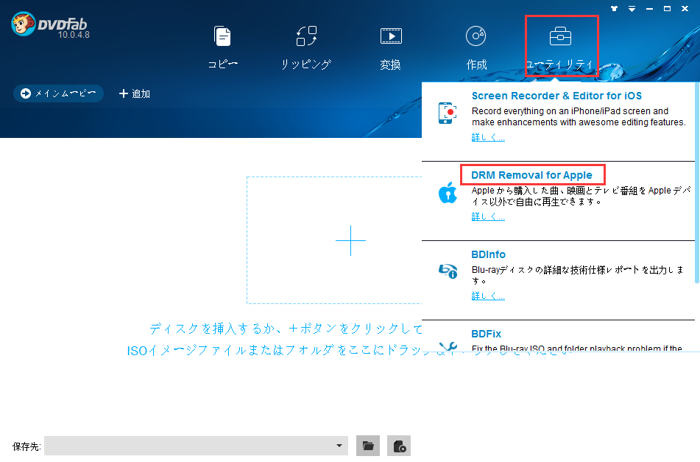Screen dimensions: 700x462
Task: Click the DVDFab monkey logo
Action: [23, 24]
